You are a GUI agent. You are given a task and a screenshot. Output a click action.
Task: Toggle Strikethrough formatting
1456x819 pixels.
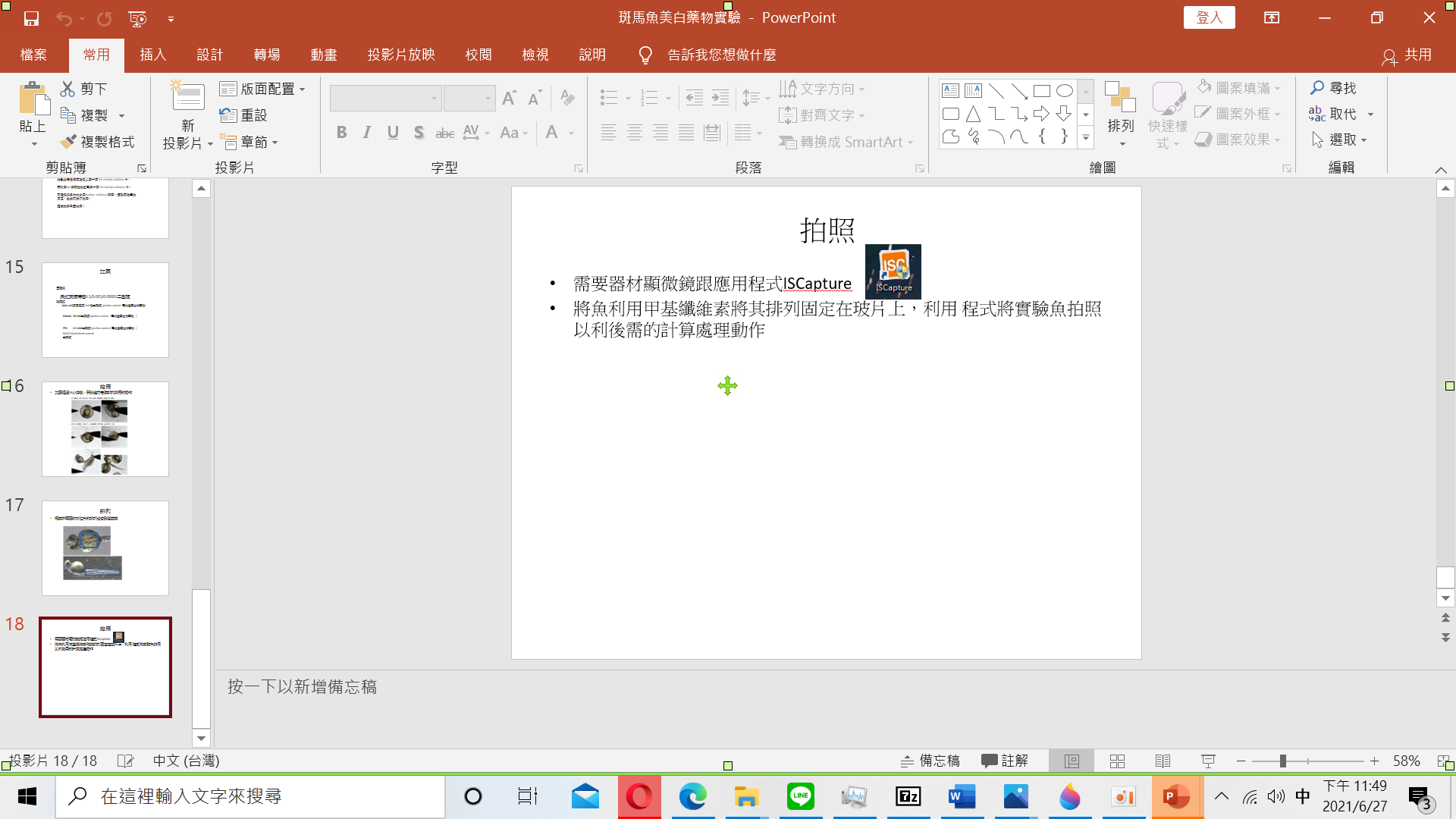coord(444,133)
